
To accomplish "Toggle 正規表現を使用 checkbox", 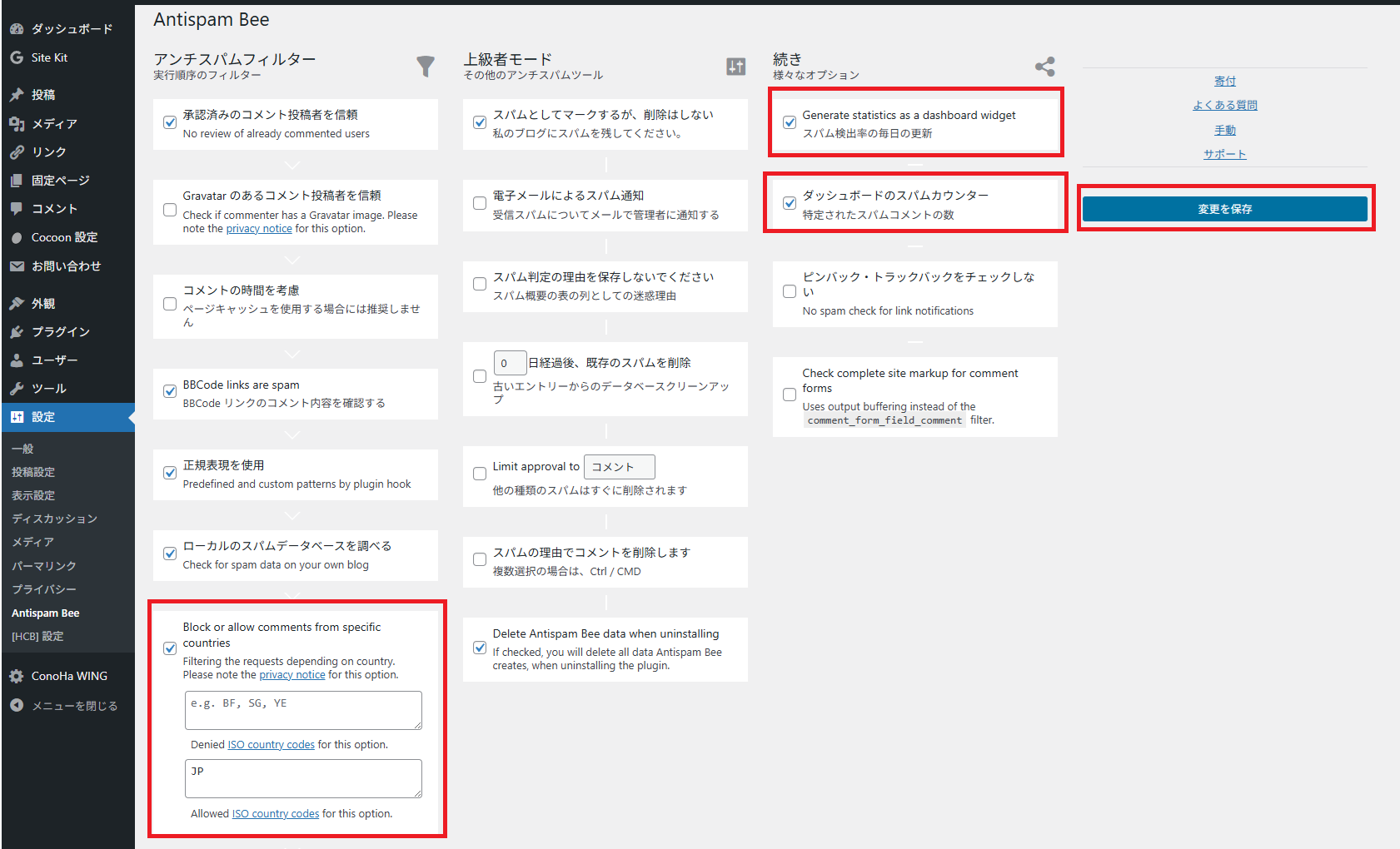I will (x=170, y=473).
